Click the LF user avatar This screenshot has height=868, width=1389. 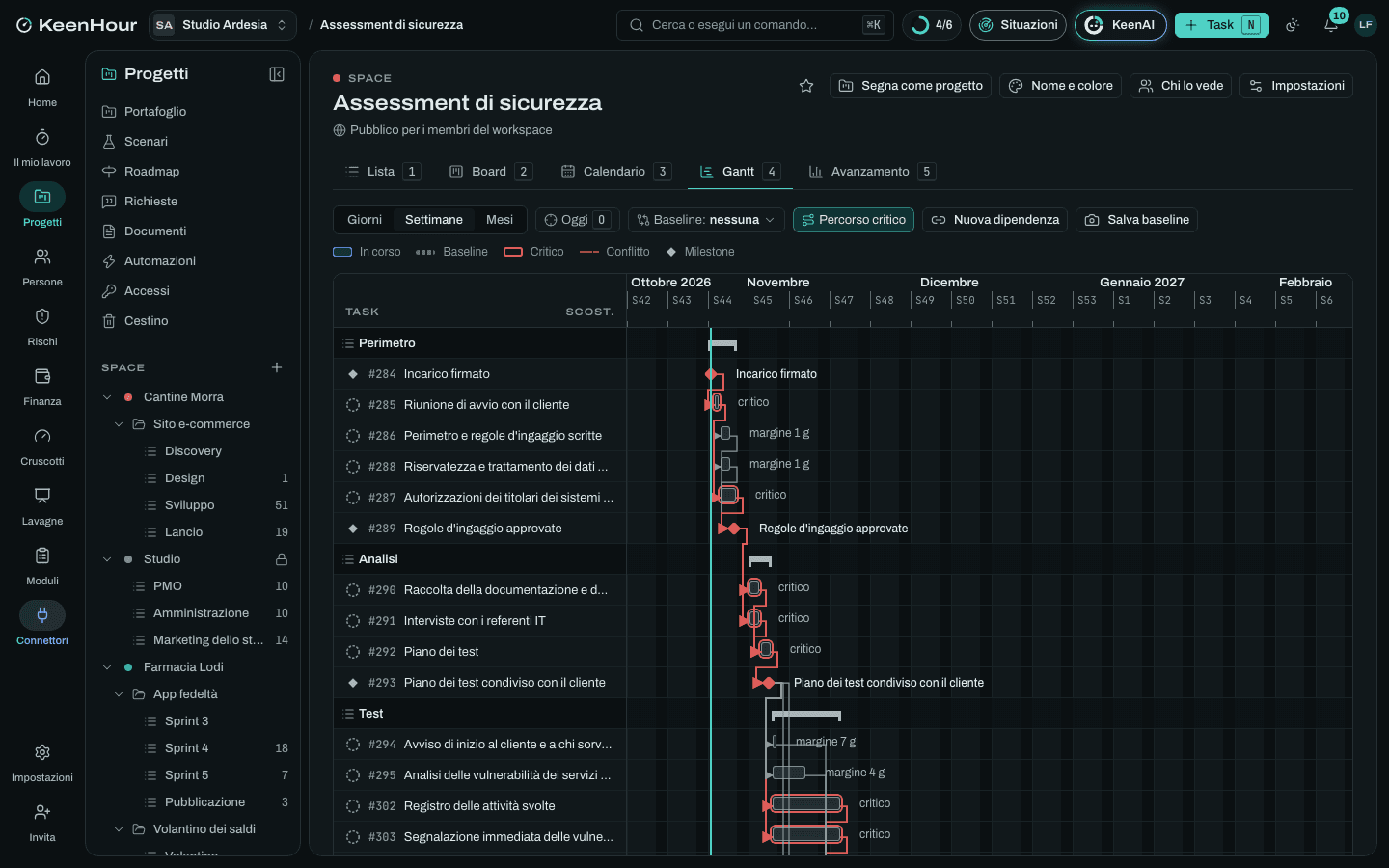tap(1365, 25)
